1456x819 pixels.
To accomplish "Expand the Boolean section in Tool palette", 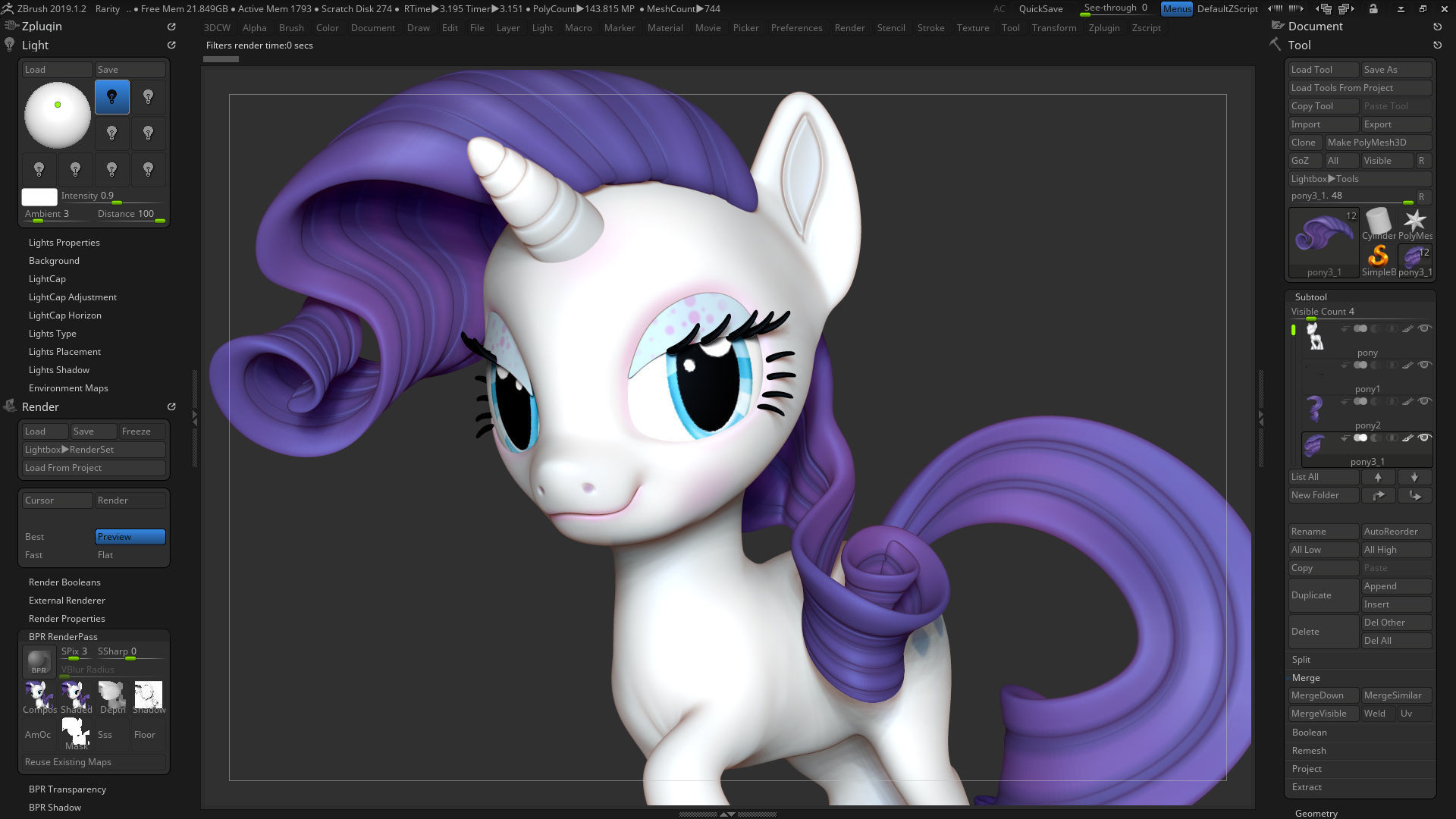I will coord(1309,733).
